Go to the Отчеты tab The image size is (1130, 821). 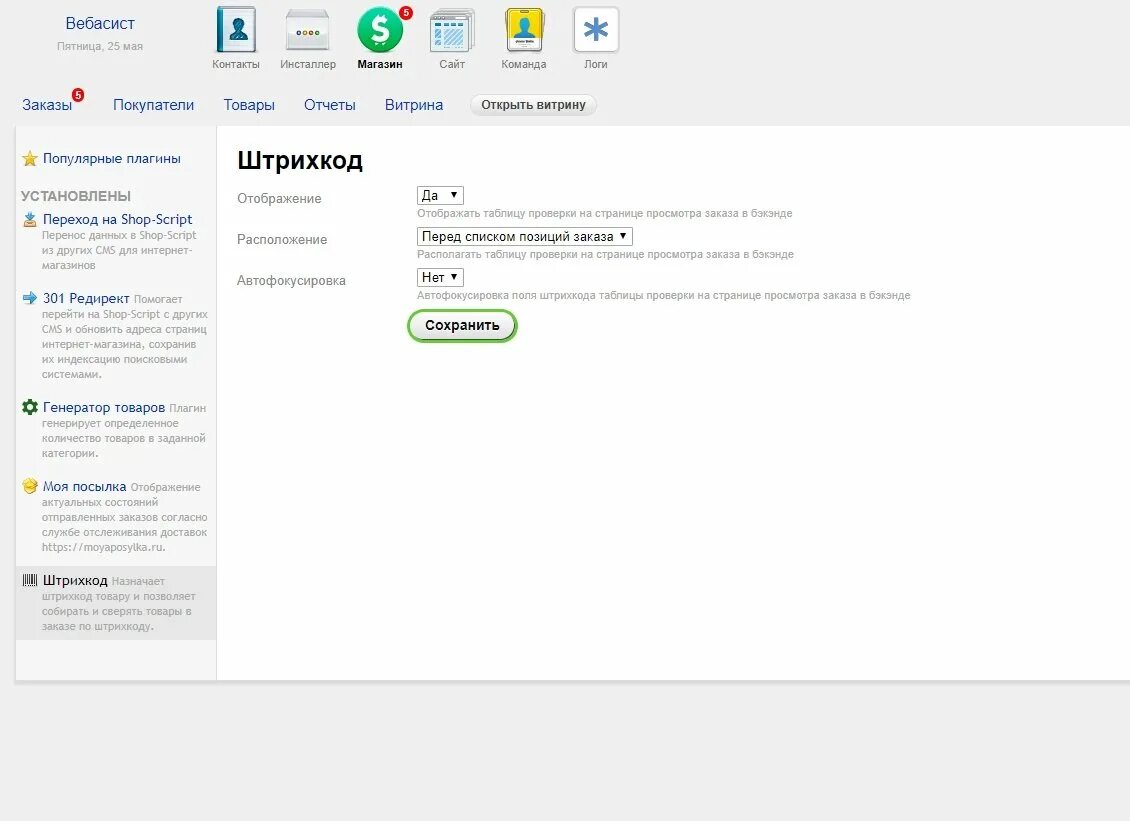(329, 105)
